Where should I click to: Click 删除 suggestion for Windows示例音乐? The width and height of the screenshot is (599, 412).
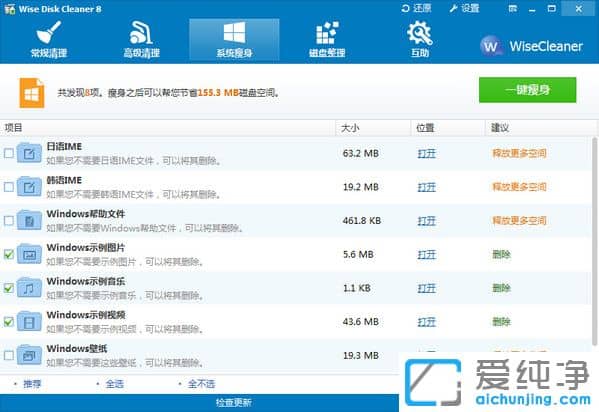[x=501, y=288]
